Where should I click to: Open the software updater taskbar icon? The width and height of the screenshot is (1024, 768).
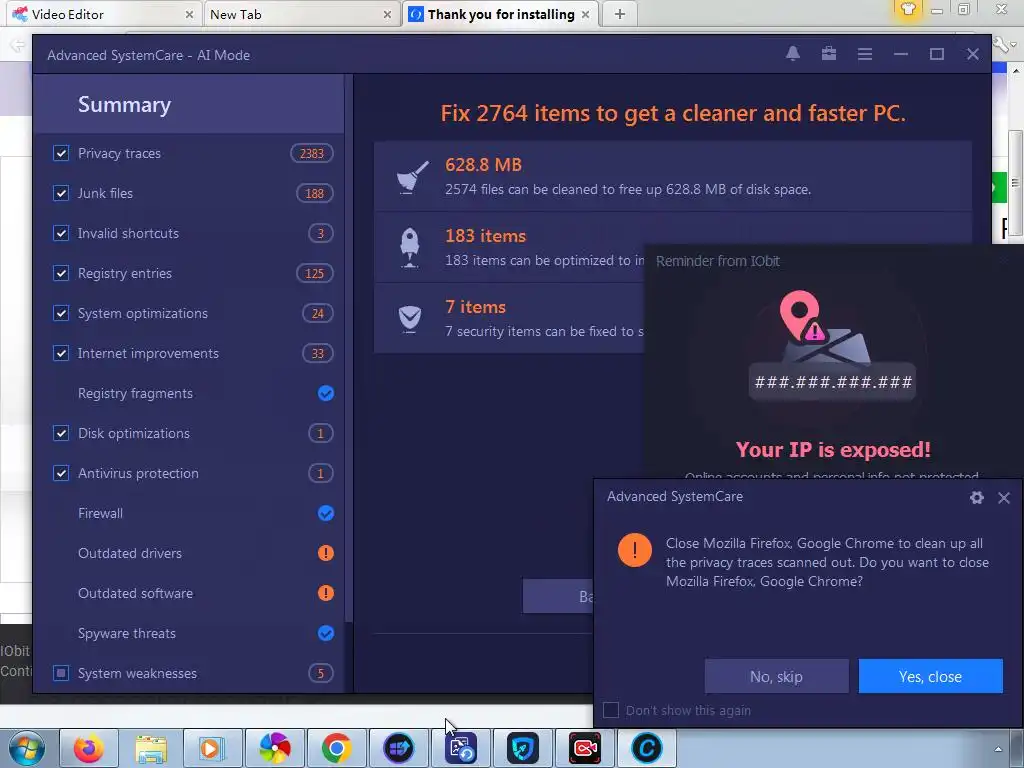[398, 748]
